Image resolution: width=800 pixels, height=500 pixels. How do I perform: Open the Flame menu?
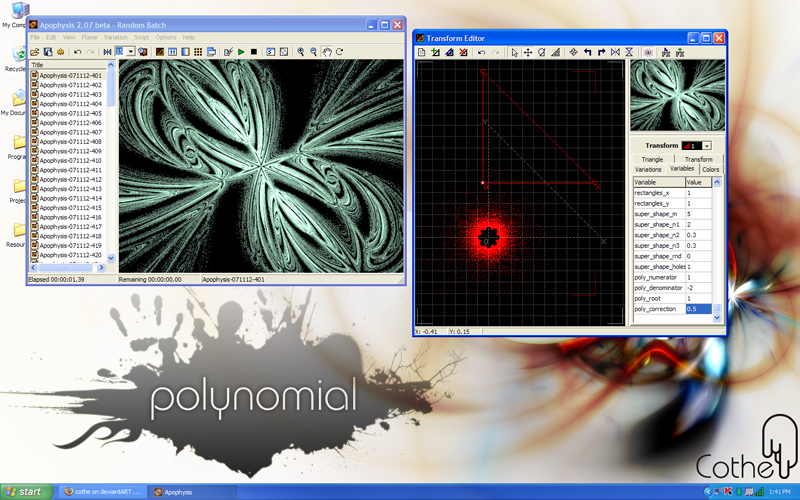click(x=89, y=37)
